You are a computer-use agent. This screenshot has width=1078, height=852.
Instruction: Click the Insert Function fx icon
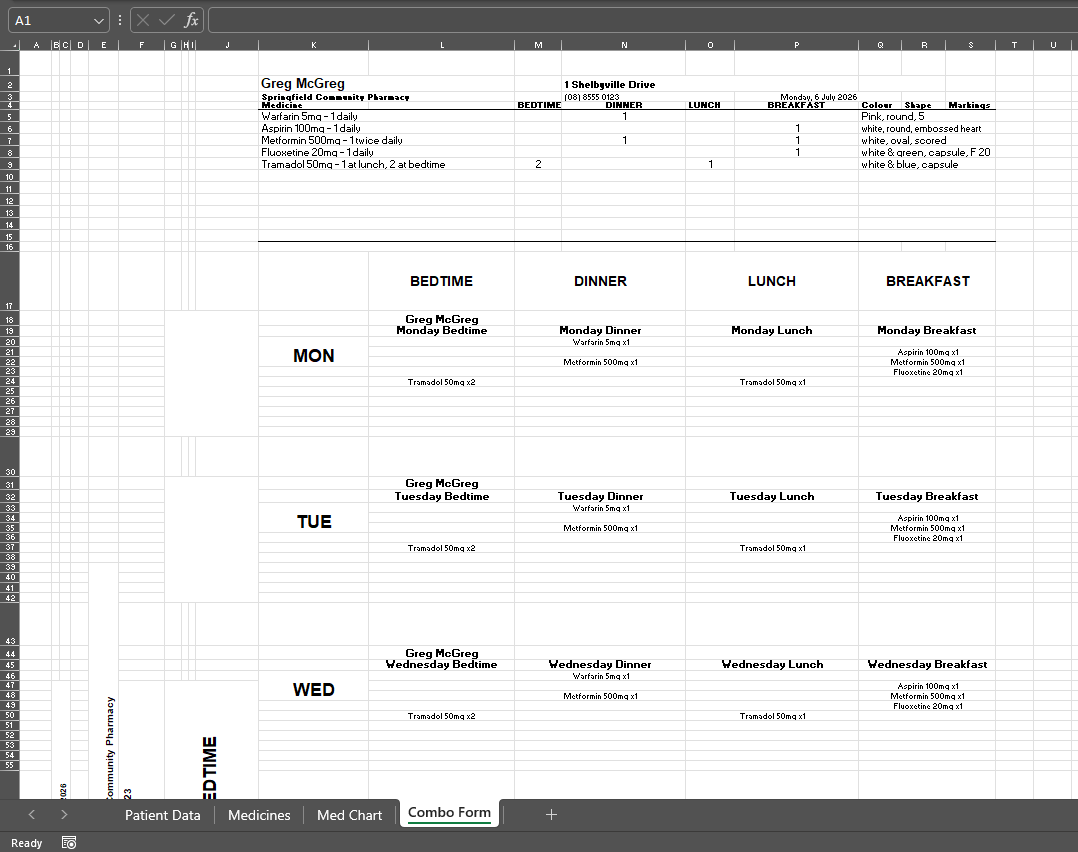[x=191, y=21]
